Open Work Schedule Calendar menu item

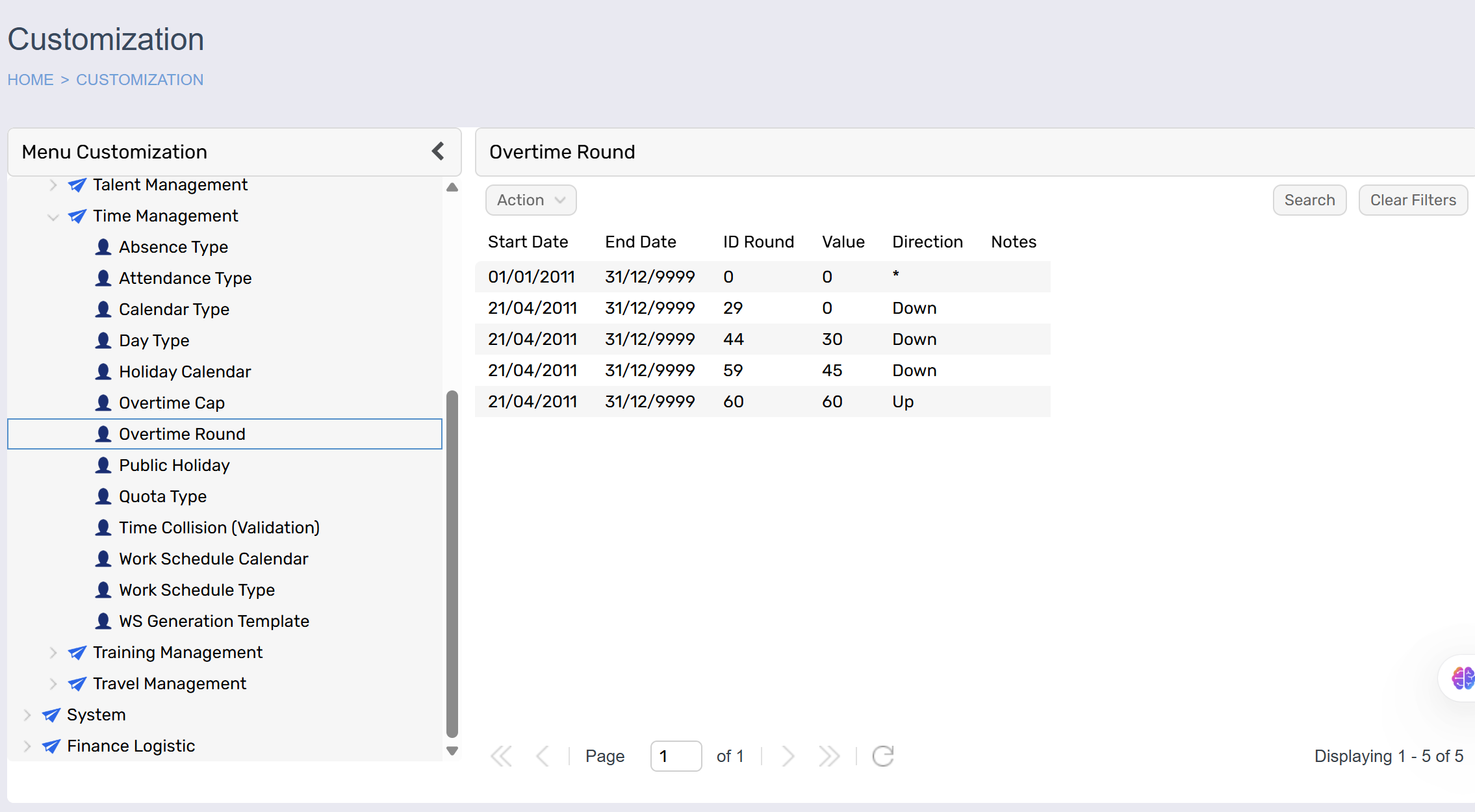(x=213, y=559)
